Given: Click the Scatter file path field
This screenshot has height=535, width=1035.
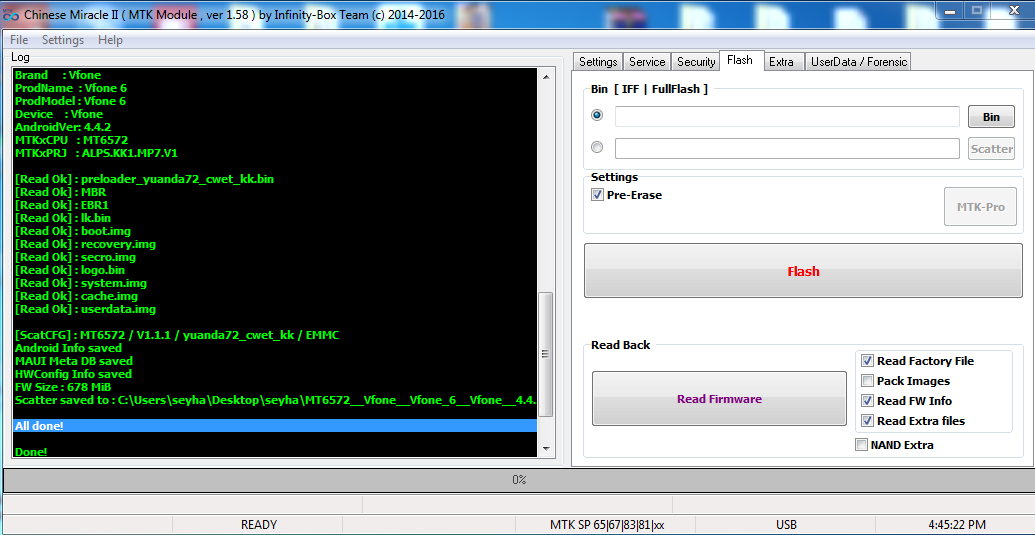Looking at the screenshot, I should pos(787,148).
